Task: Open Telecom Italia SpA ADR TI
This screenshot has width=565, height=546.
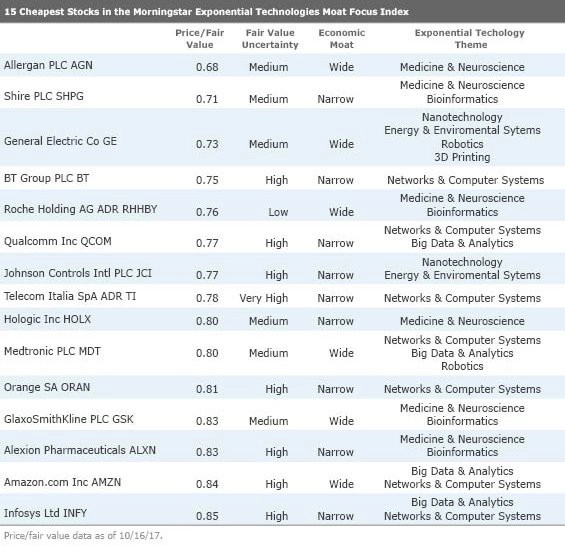Action: (x=70, y=296)
